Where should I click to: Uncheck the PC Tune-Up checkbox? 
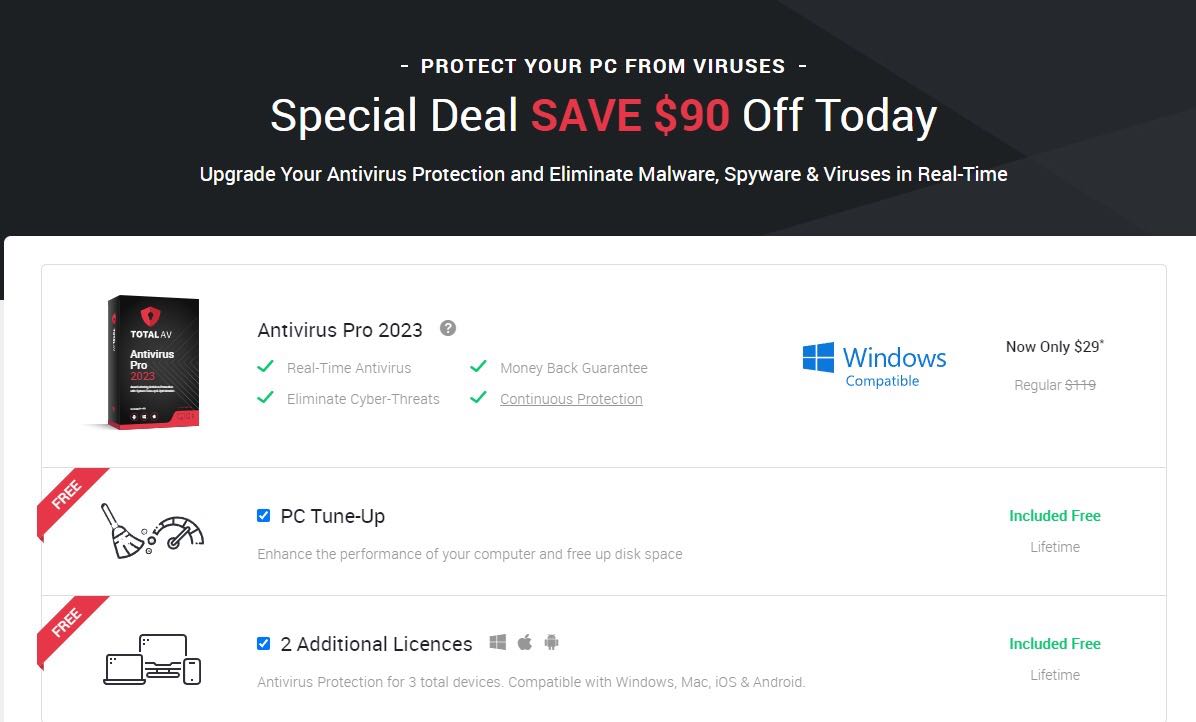[x=263, y=516]
